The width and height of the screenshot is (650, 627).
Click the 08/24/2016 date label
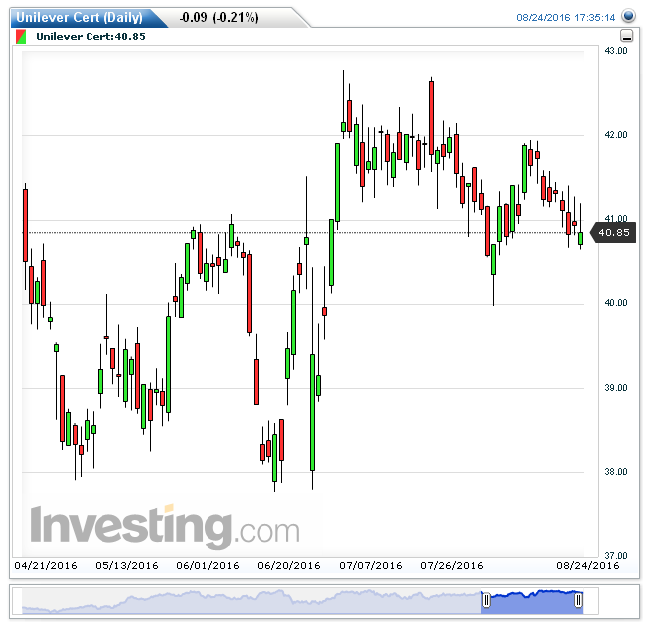pos(588,566)
